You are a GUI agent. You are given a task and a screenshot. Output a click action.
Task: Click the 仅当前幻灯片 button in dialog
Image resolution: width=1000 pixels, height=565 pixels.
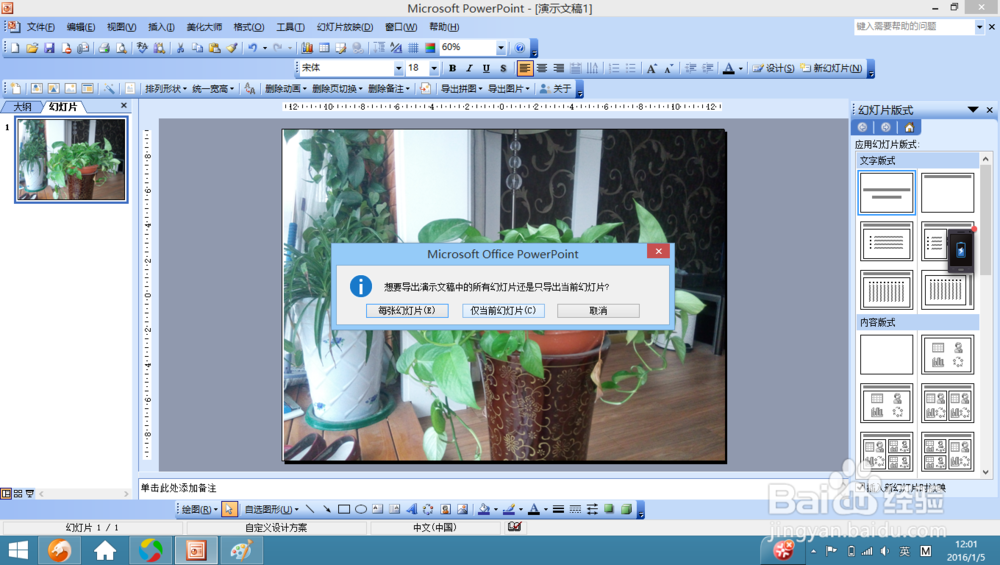[503, 311]
